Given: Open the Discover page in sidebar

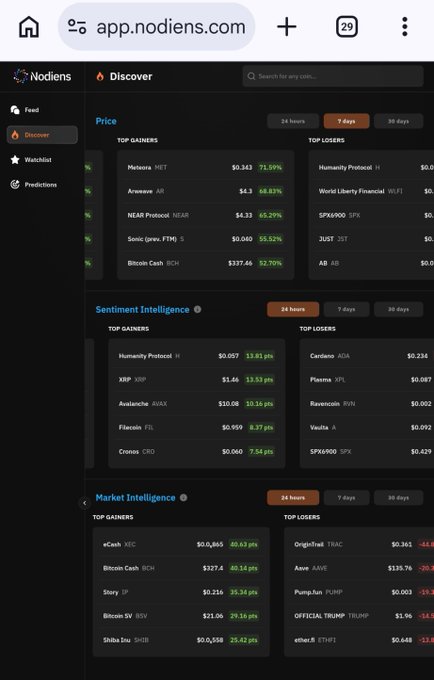Looking at the screenshot, I should (x=42, y=135).
